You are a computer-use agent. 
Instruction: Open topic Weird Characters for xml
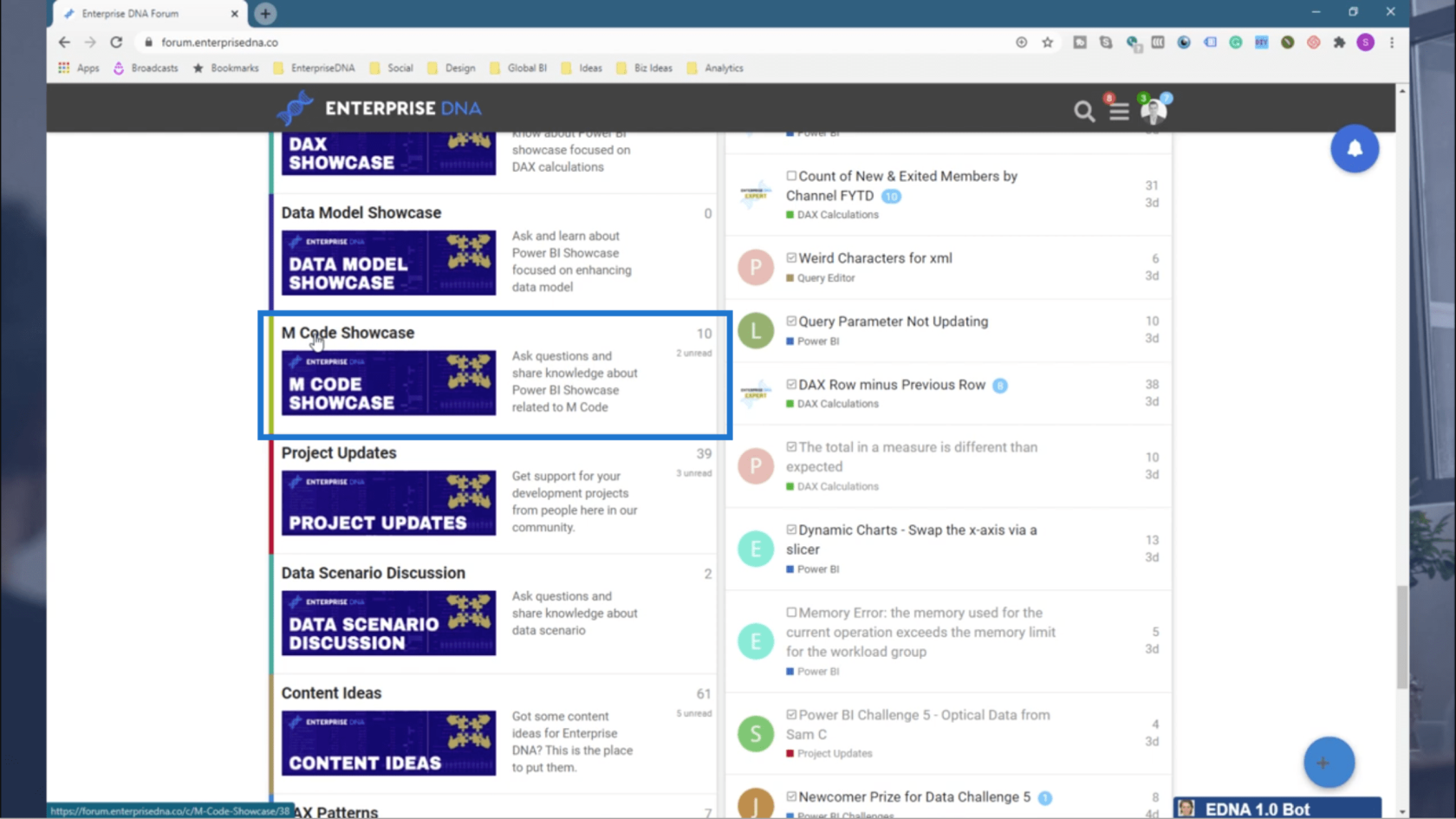click(874, 258)
